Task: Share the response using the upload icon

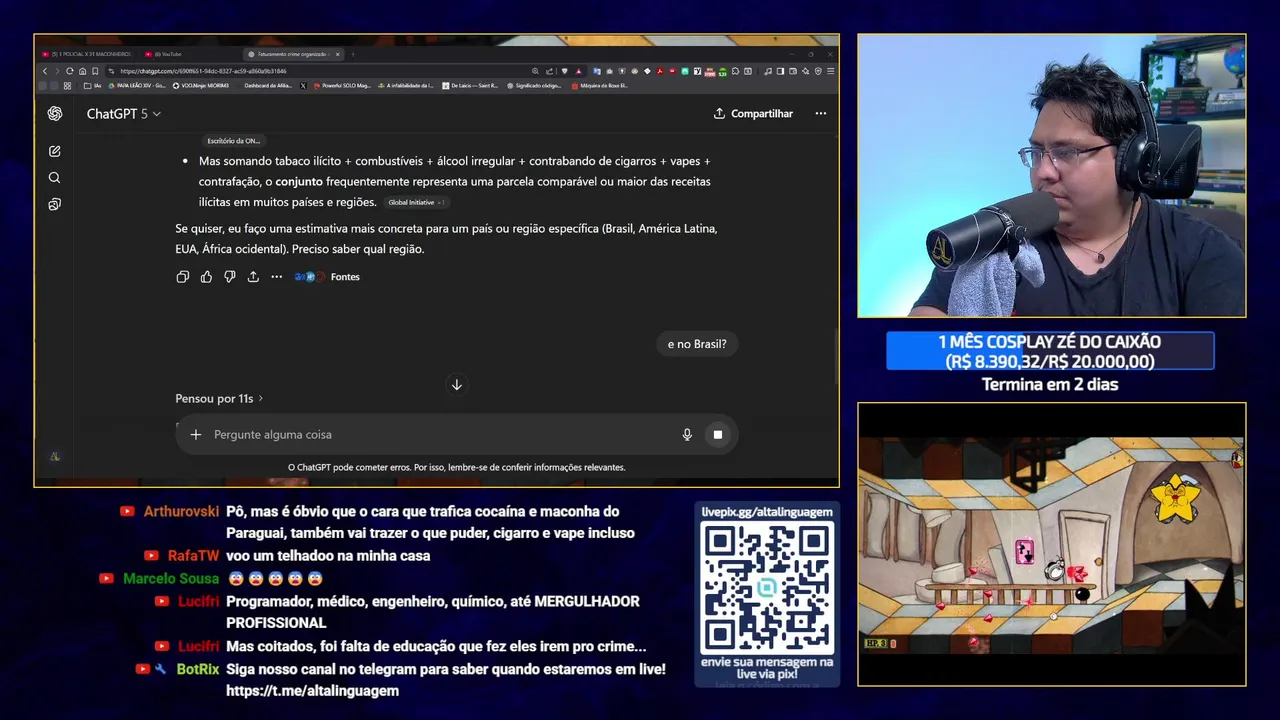Action: pos(253,277)
